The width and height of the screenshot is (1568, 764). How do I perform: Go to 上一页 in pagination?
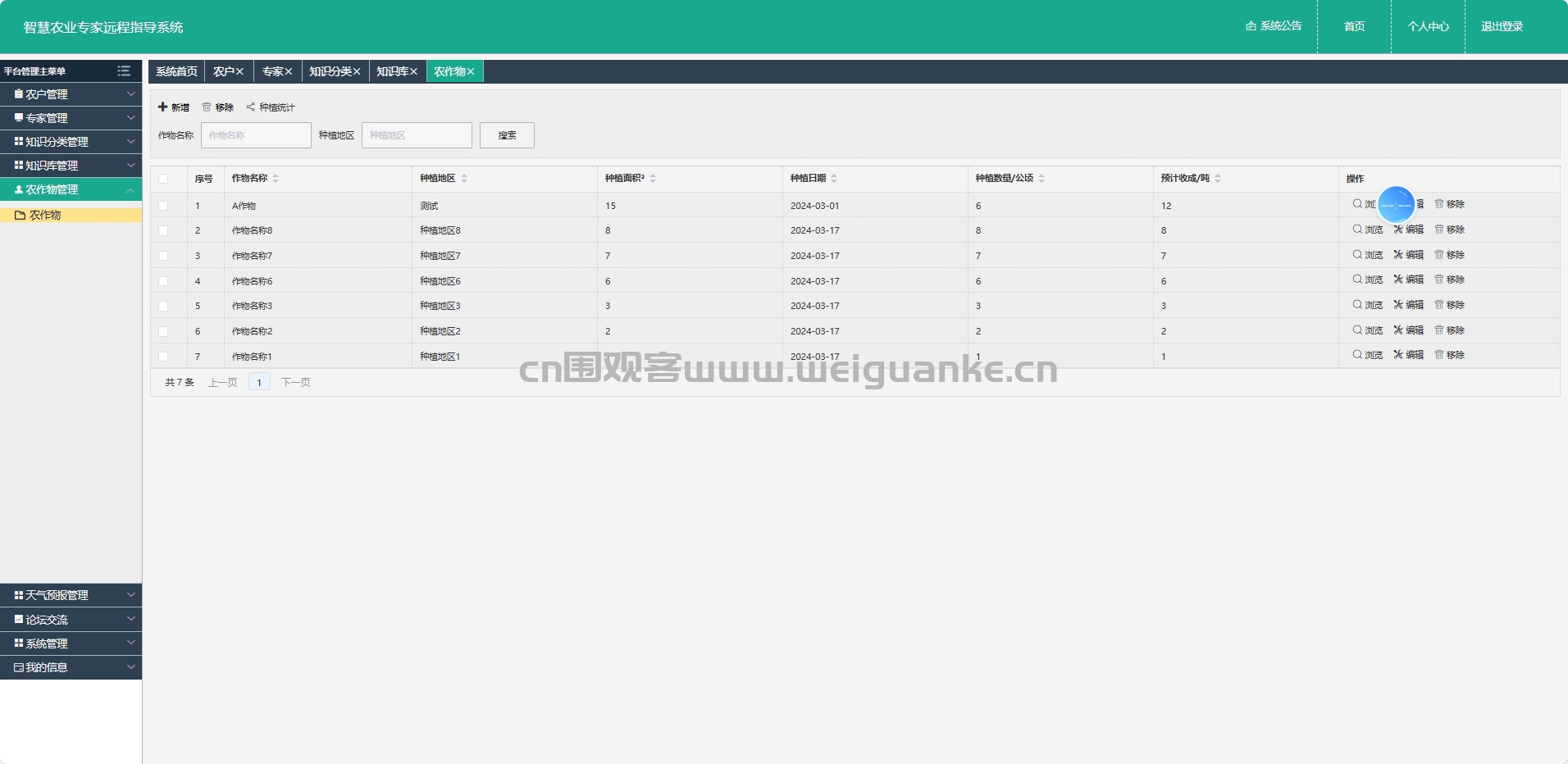[x=222, y=382]
